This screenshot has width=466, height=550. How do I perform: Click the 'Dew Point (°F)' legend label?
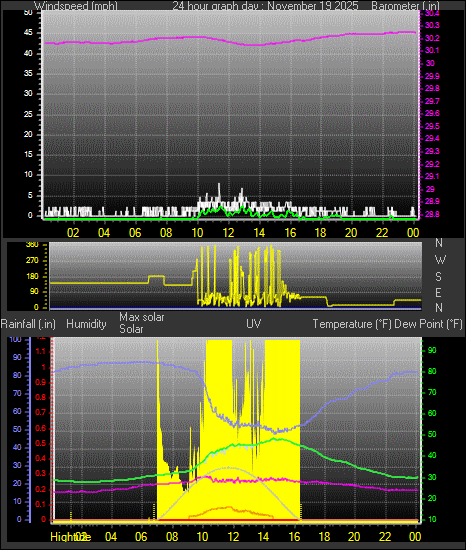pos(428,324)
